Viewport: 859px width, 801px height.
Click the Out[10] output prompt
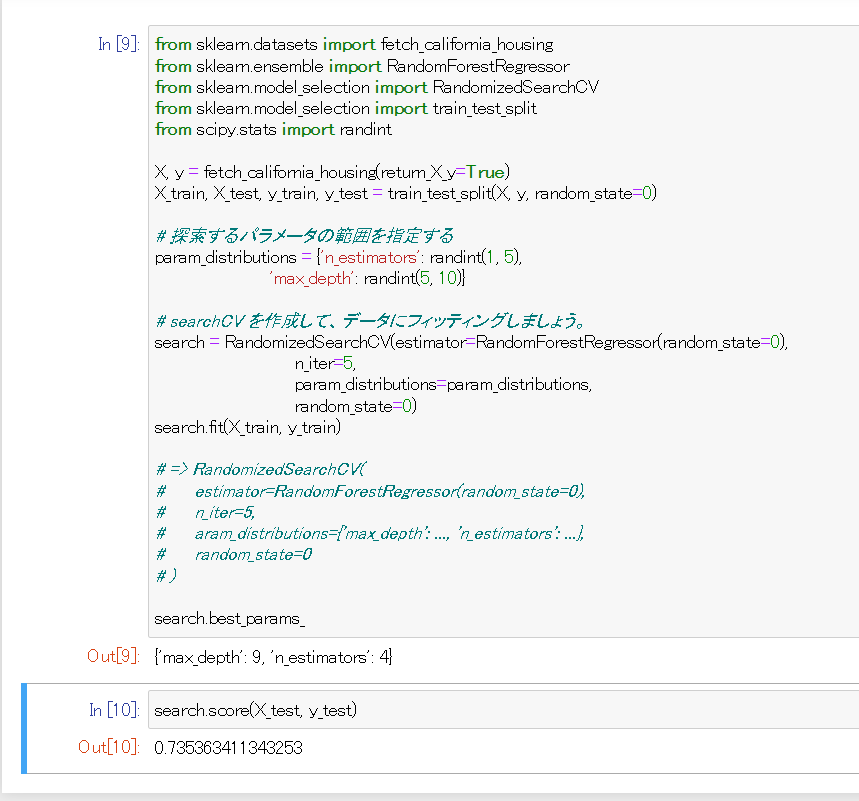coord(109,747)
